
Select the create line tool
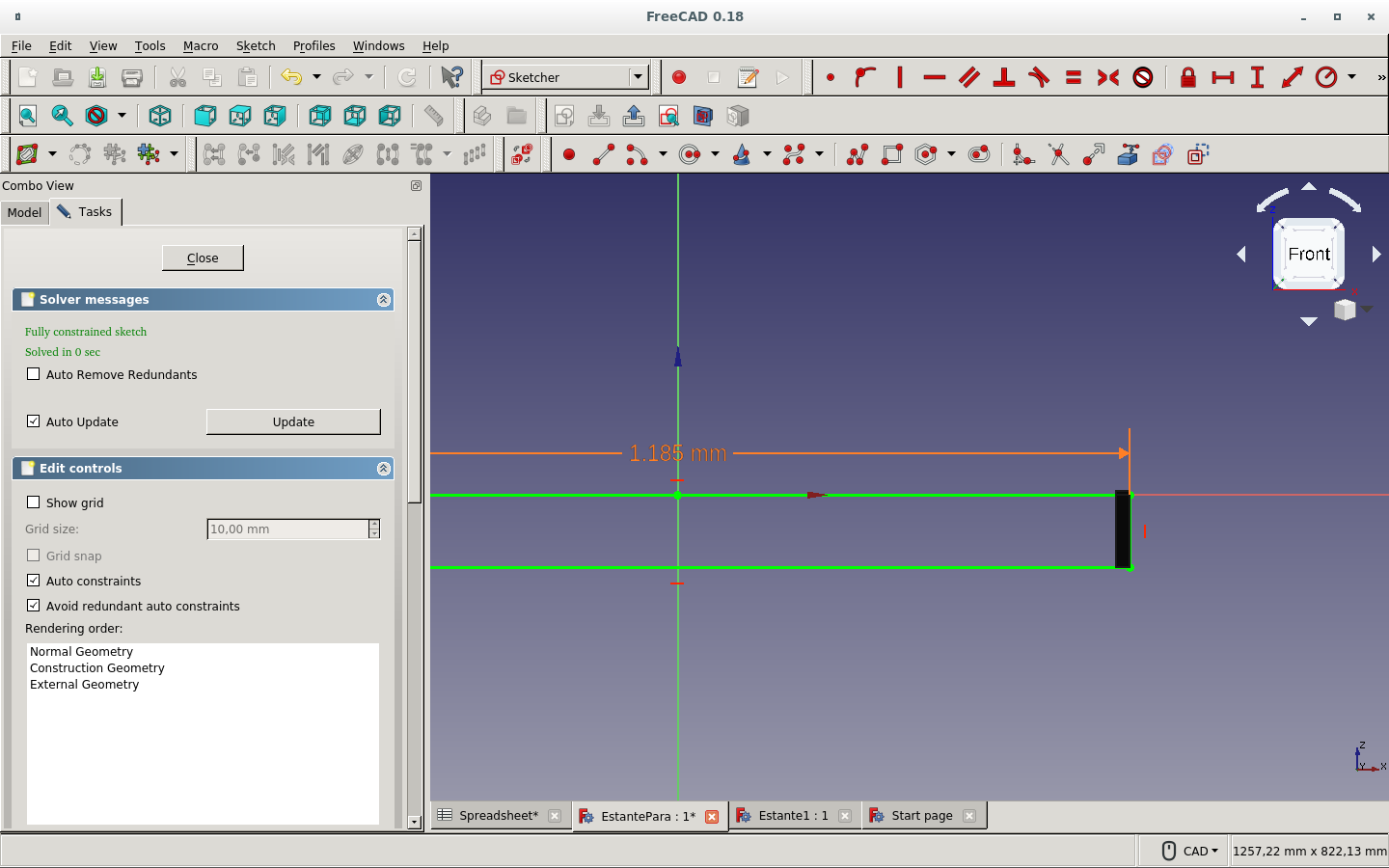tap(604, 154)
